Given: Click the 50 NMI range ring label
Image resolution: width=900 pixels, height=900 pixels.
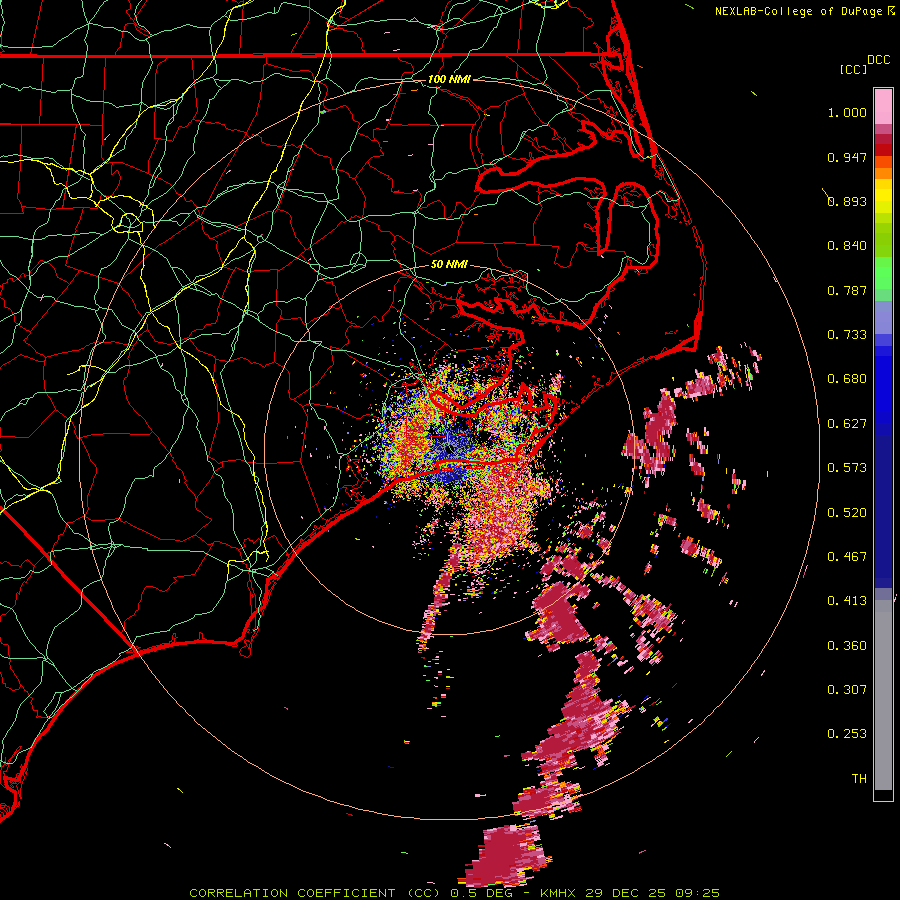Looking at the screenshot, I should 449,265.
